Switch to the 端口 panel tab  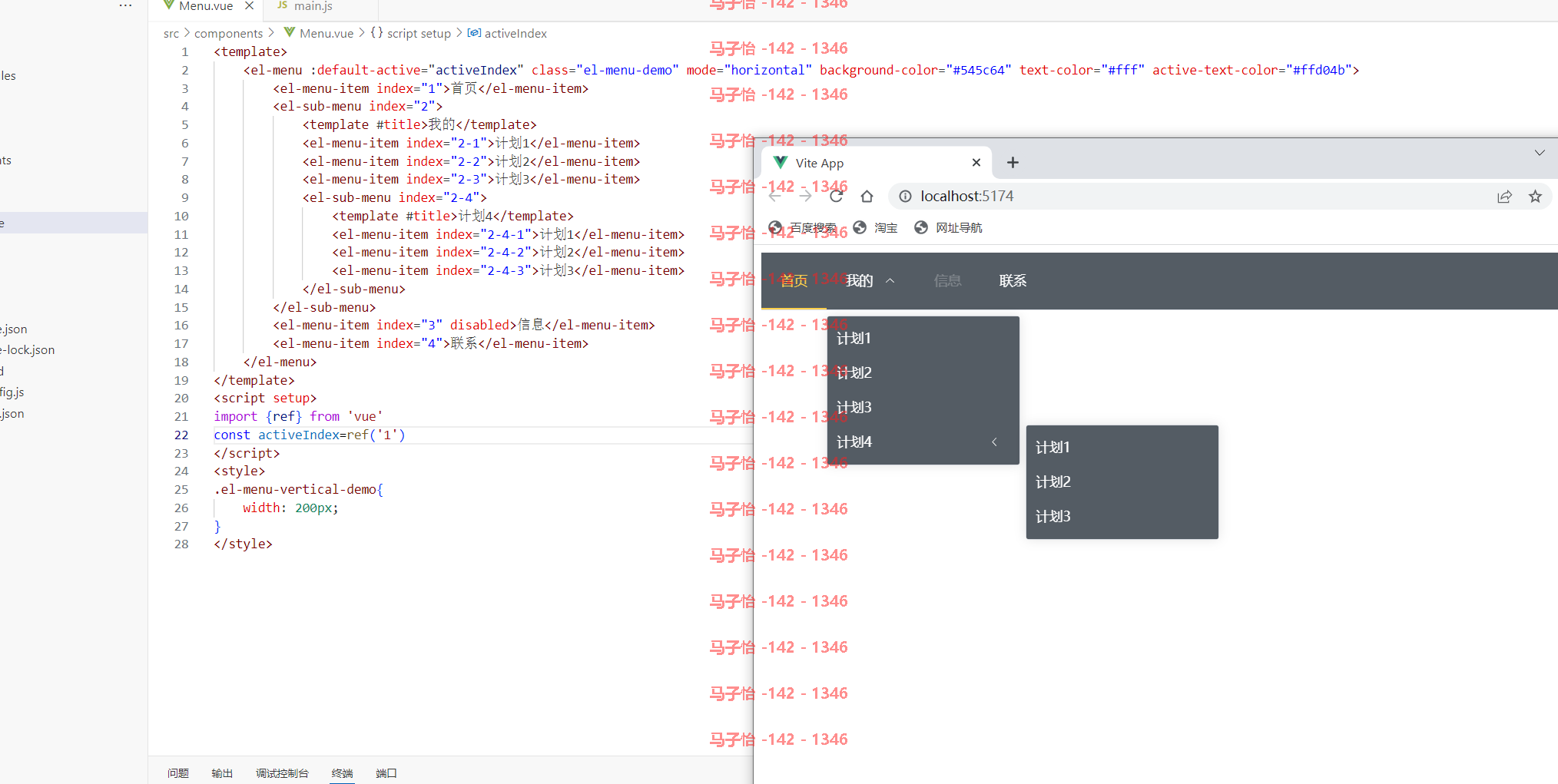point(386,773)
